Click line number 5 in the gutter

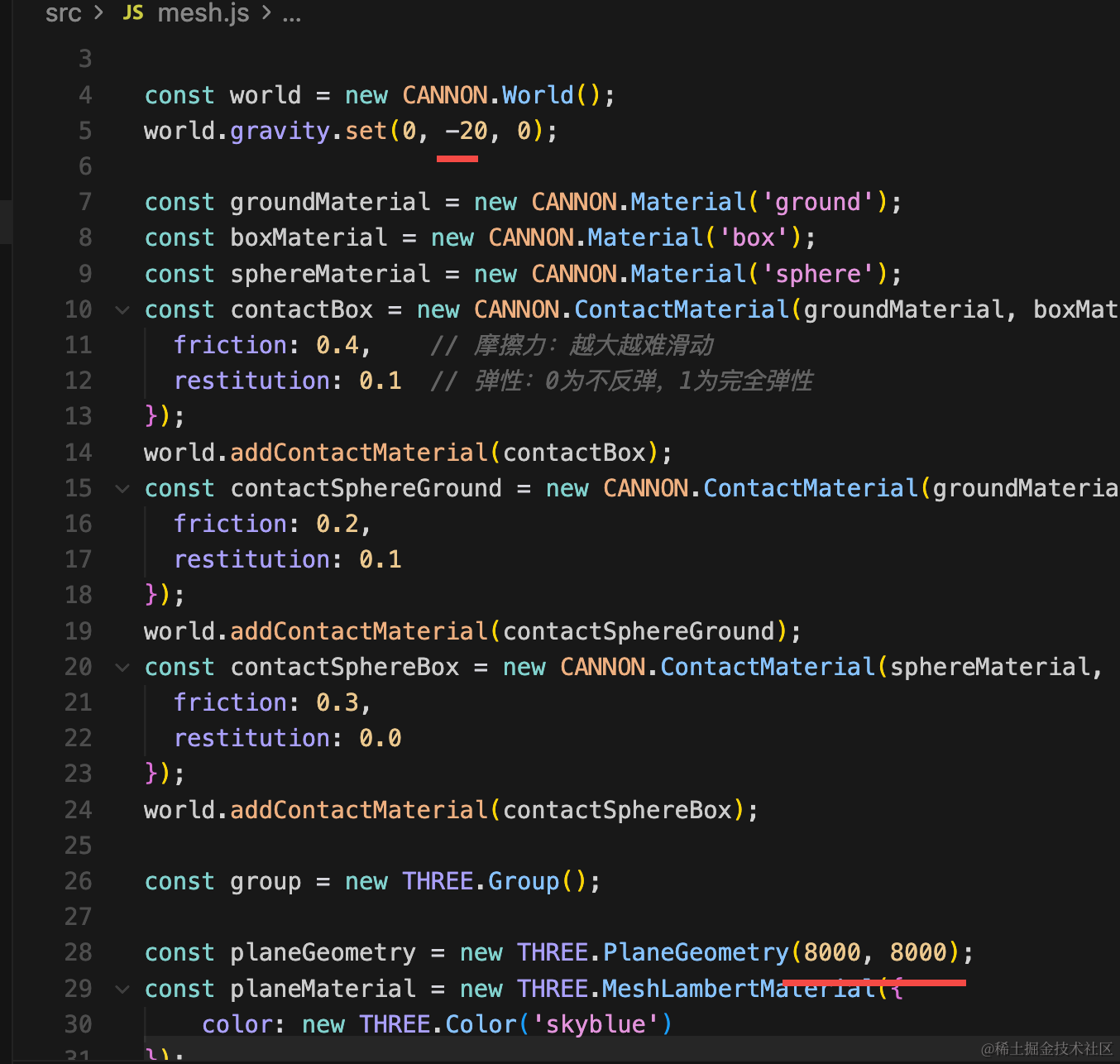[x=85, y=131]
